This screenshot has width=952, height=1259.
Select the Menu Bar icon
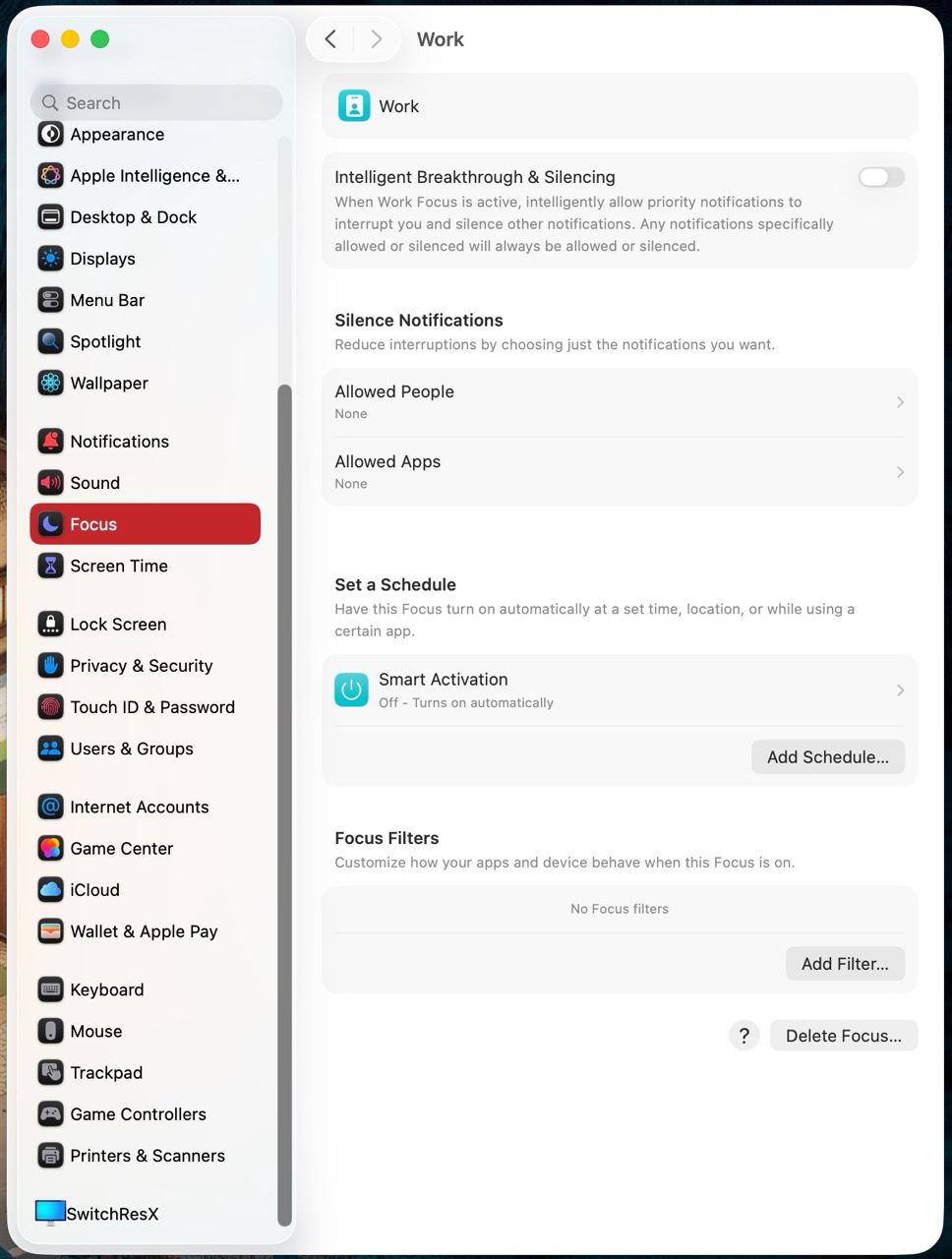pyautogui.click(x=50, y=299)
